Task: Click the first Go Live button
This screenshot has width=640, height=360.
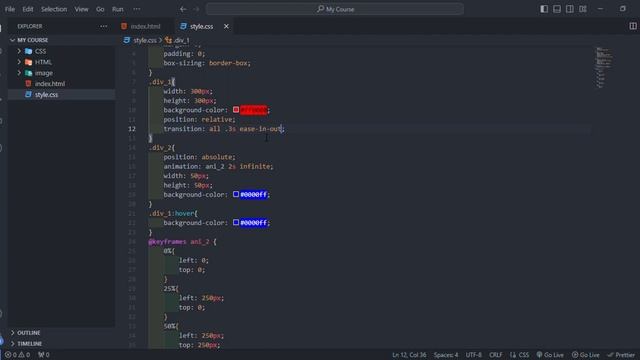Action: 550,355
